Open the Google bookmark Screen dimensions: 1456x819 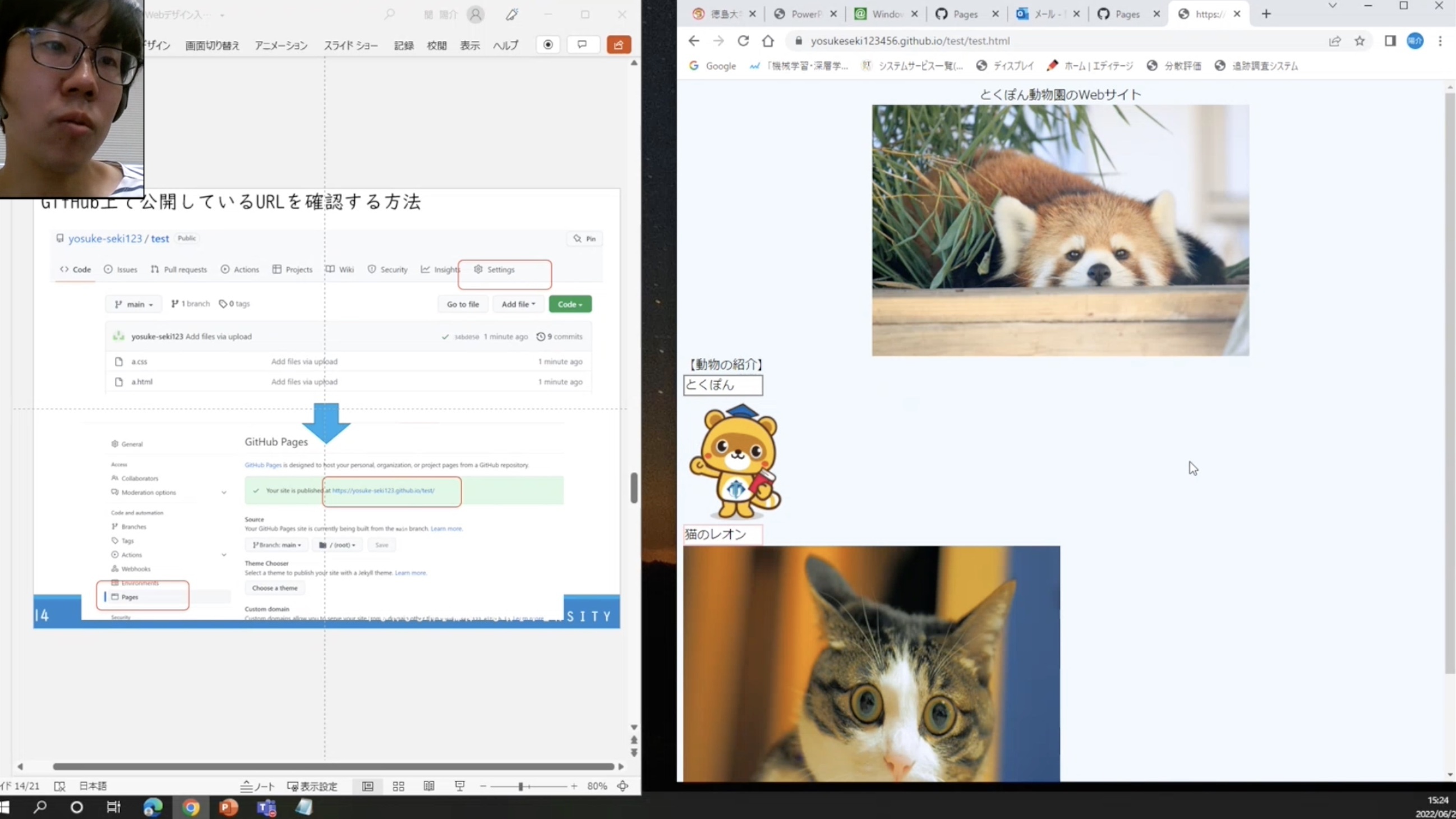[713, 66]
